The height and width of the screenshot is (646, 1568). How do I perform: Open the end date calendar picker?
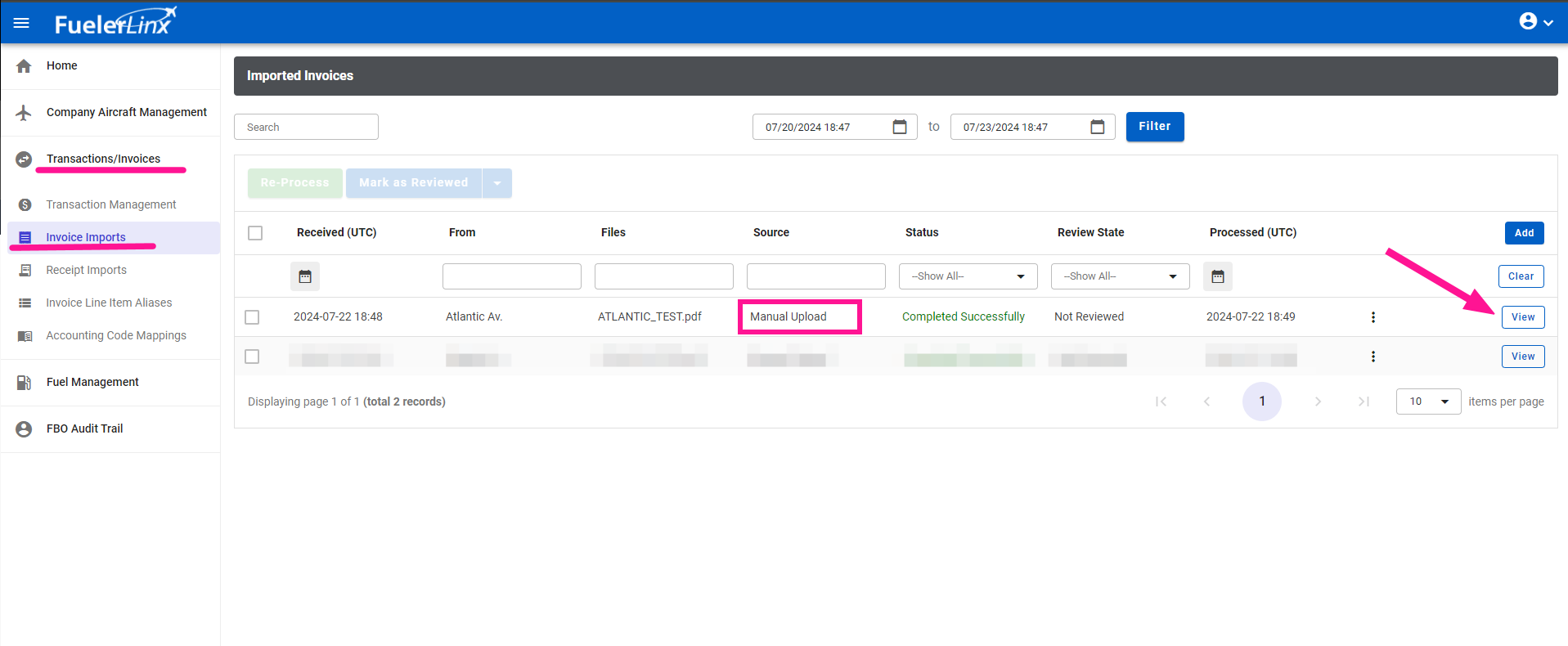(1098, 127)
